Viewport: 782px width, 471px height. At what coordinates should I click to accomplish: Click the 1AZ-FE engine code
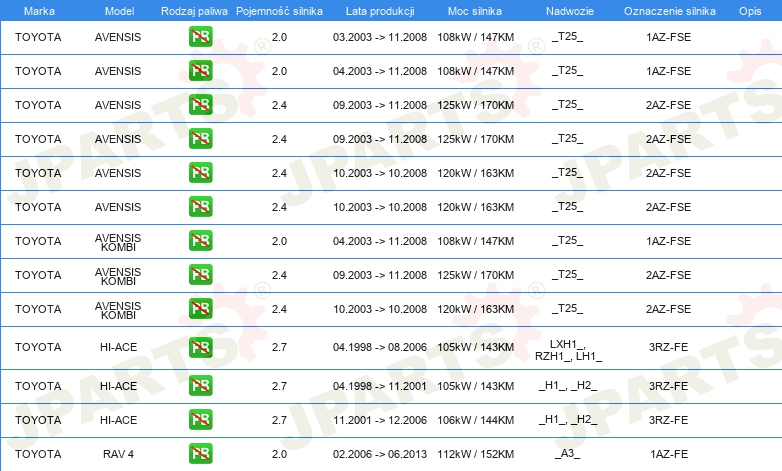pos(669,454)
